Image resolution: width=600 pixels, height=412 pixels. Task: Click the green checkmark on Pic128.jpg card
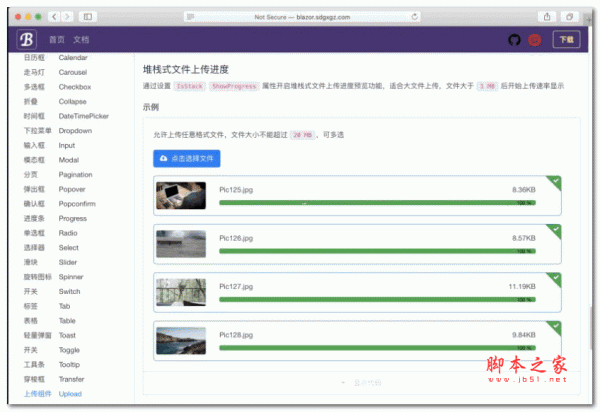point(556,325)
